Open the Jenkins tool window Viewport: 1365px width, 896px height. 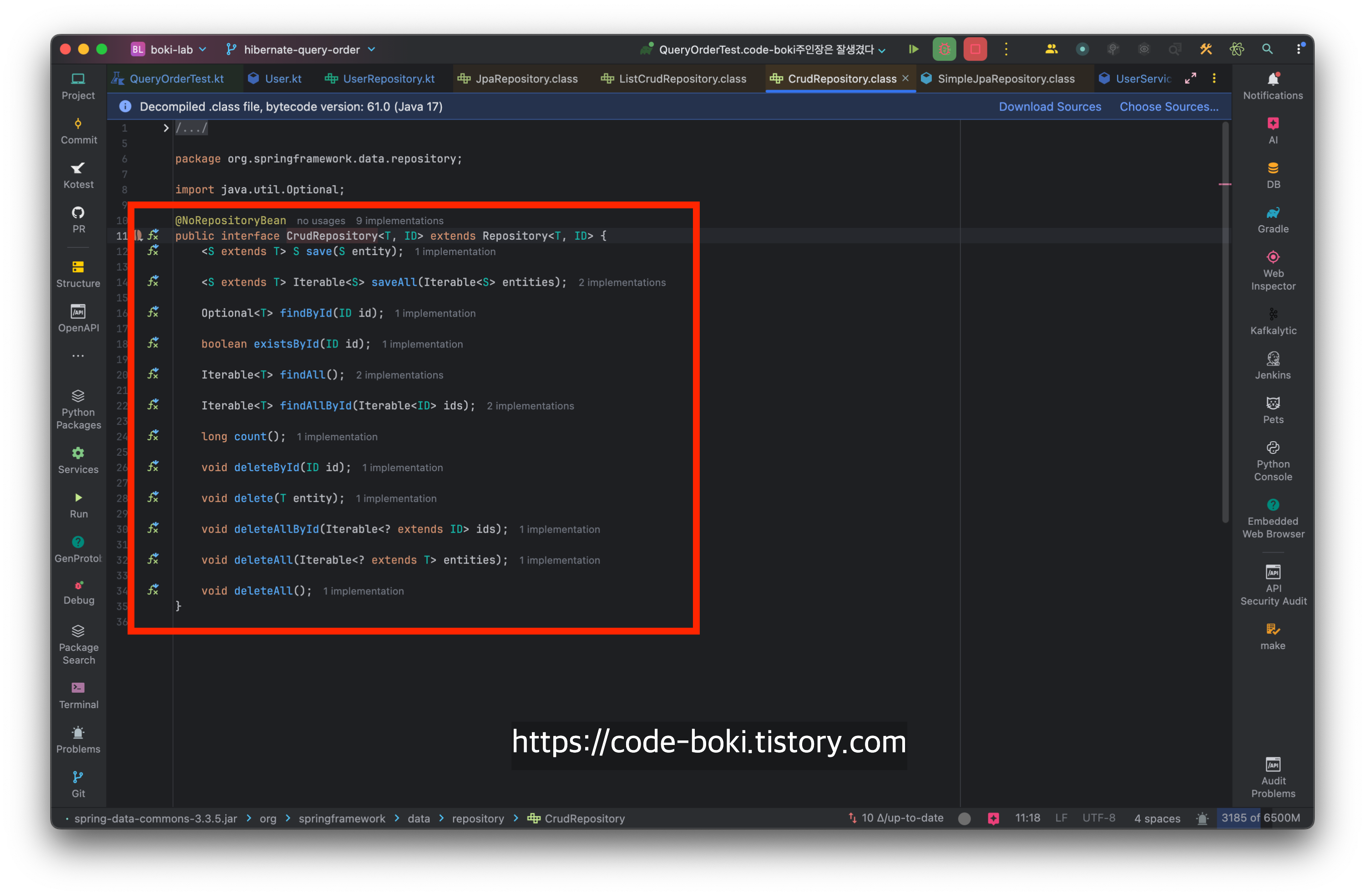[x=1273, y=366]
